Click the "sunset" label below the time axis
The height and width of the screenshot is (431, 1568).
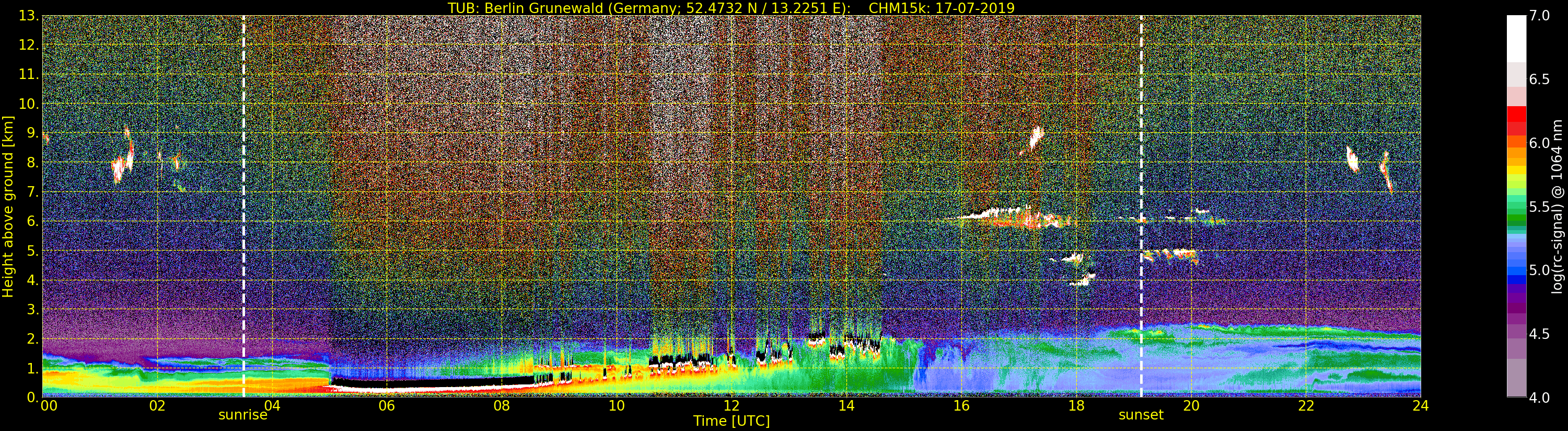coord(1141,415)
